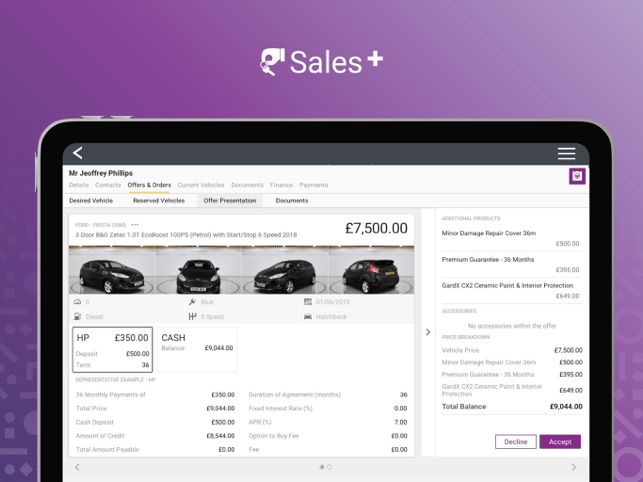This screenshot has width=643, height=482.
Task: Open the Current Vehicles tab
Action: 201,185
